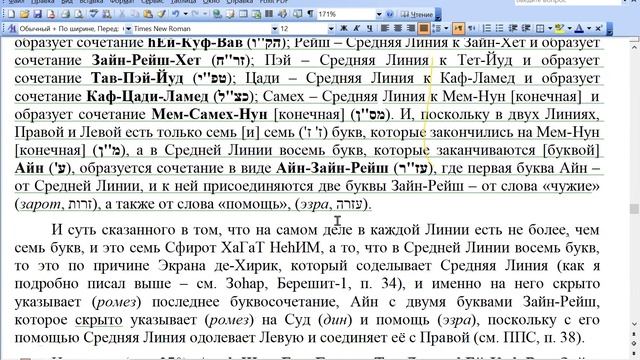Create a new blank document
The width and height of the screenshot is (640, 360).
point(11,14)
